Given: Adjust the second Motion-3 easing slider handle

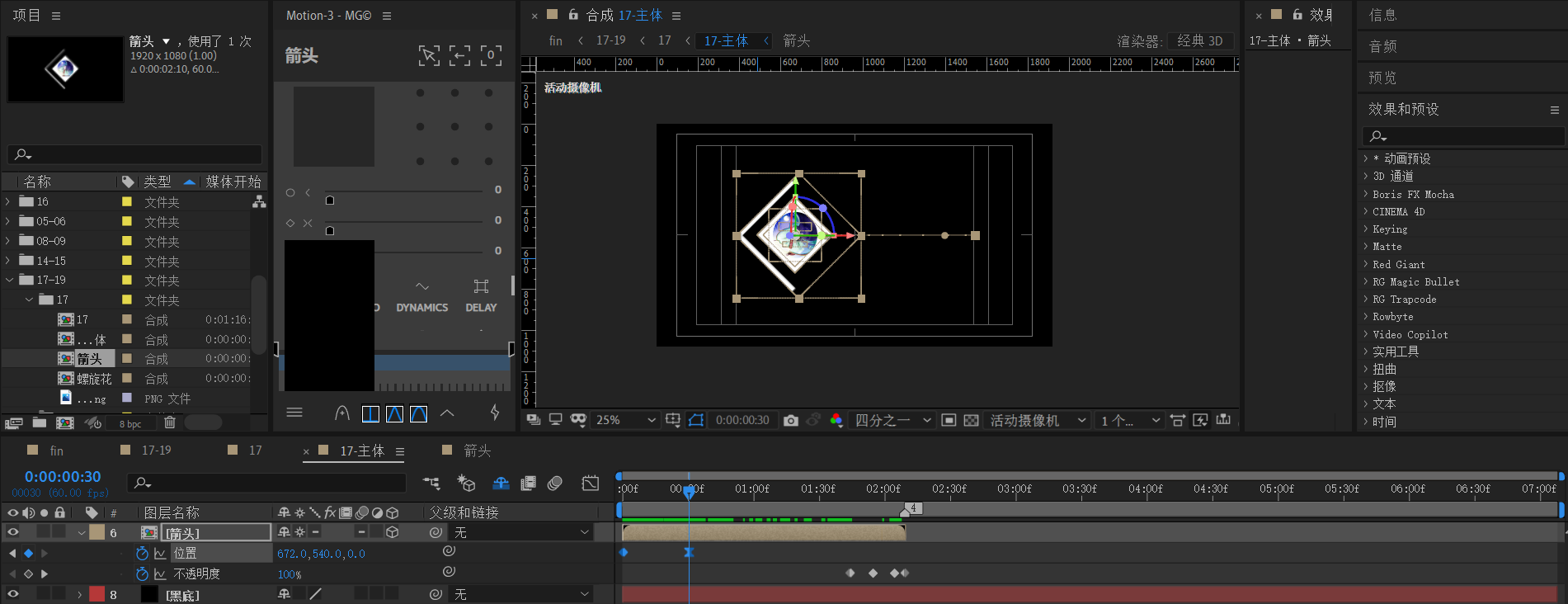Looking at the screenshot, I should [x=330, y=231].
